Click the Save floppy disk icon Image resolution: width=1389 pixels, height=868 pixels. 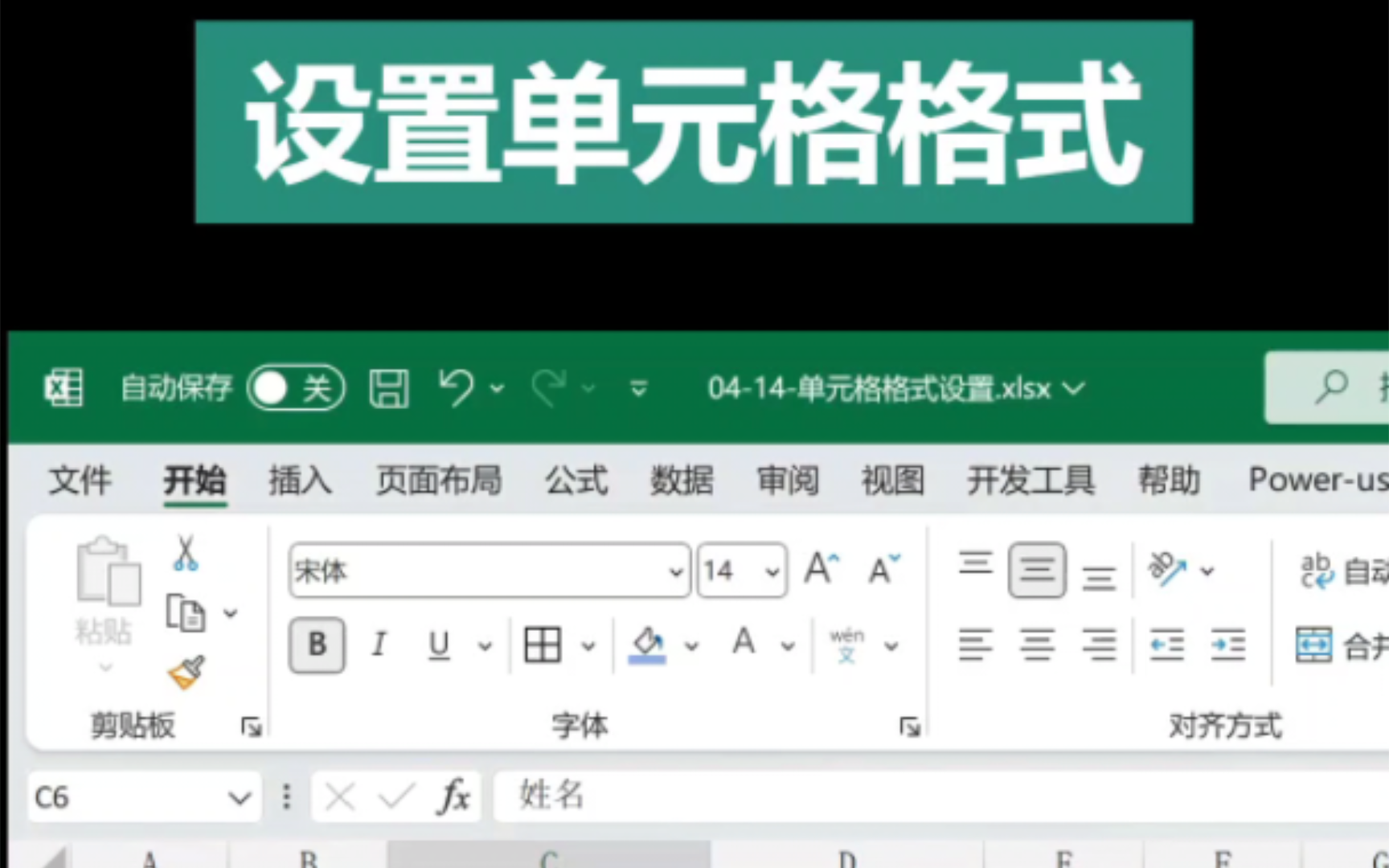coord(389,388)
